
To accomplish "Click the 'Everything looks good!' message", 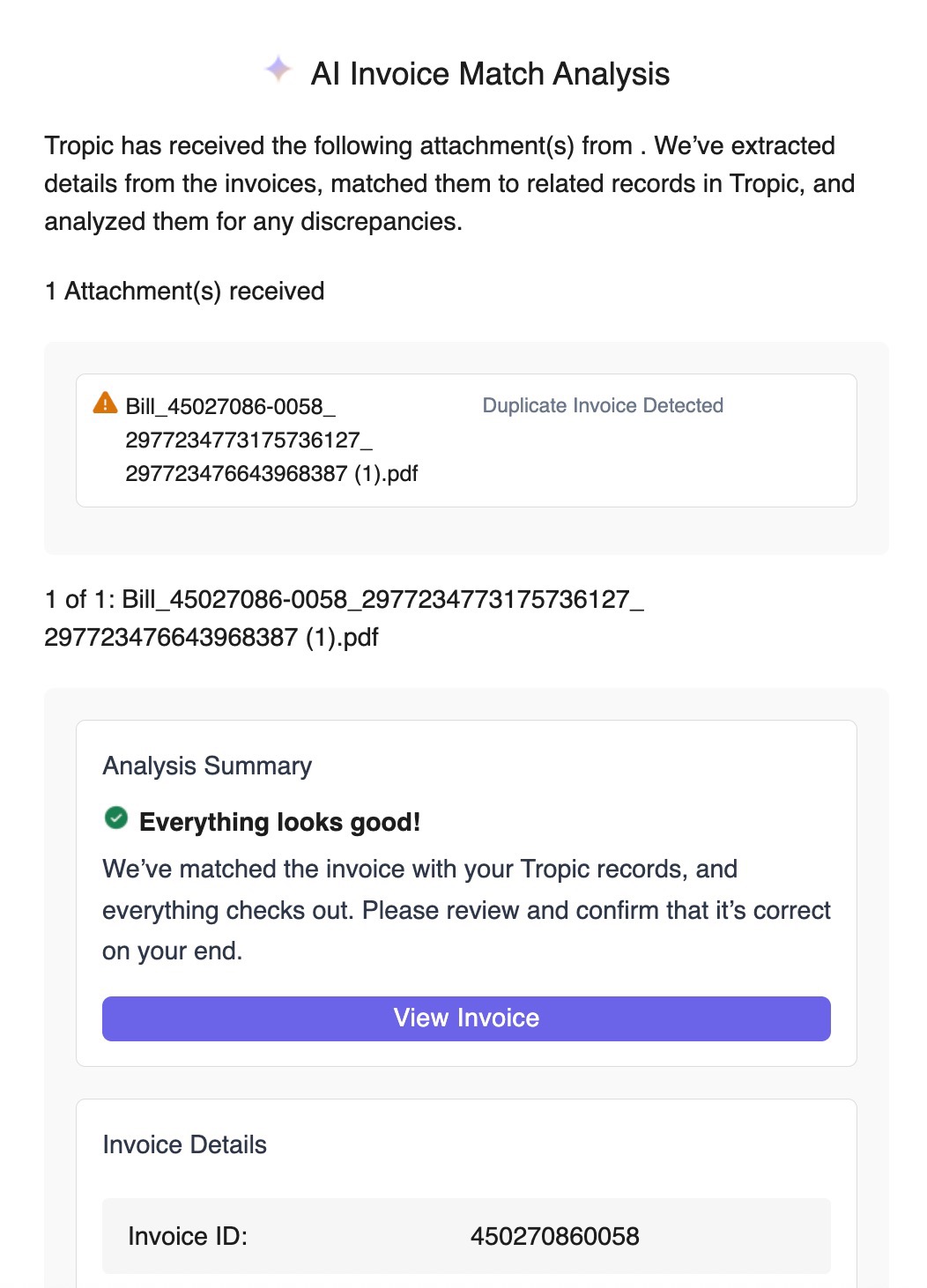I will [x=279, y=822].
